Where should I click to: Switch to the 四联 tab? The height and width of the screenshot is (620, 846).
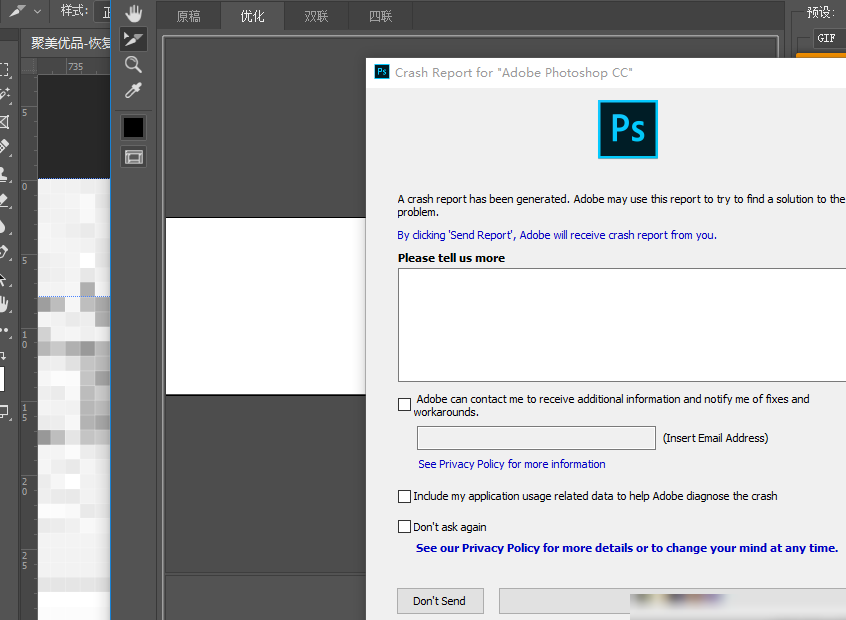click(x=380, y=16)
